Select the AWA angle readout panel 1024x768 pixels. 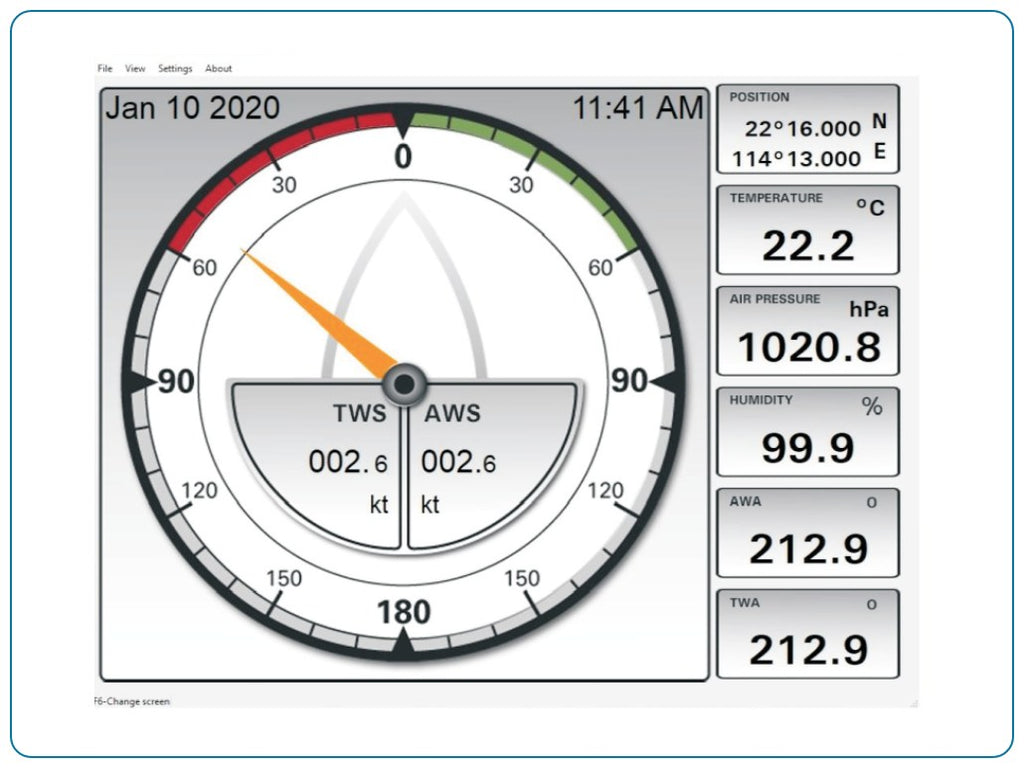point(805,532)
